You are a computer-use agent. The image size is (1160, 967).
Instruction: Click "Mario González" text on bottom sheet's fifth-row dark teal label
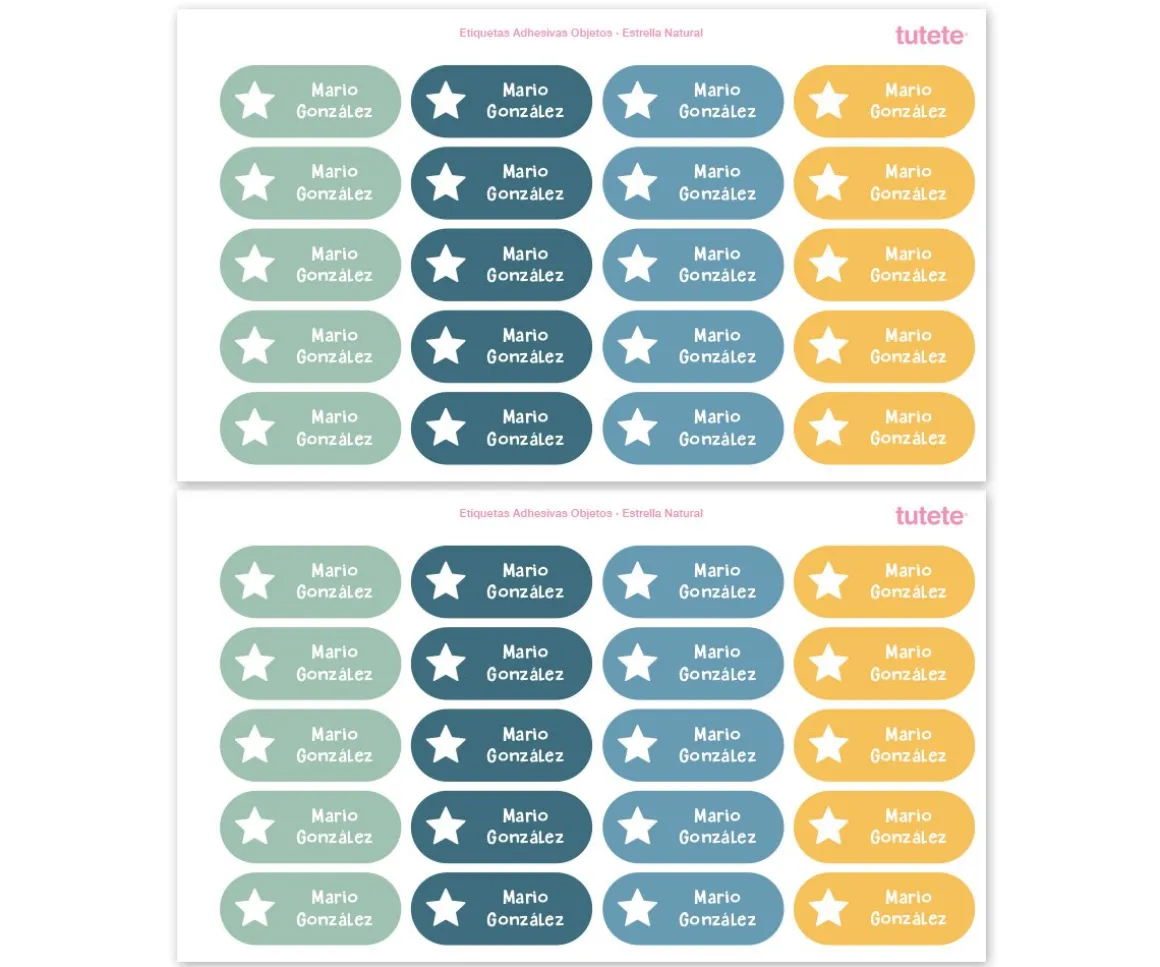(x=525, y=908)
